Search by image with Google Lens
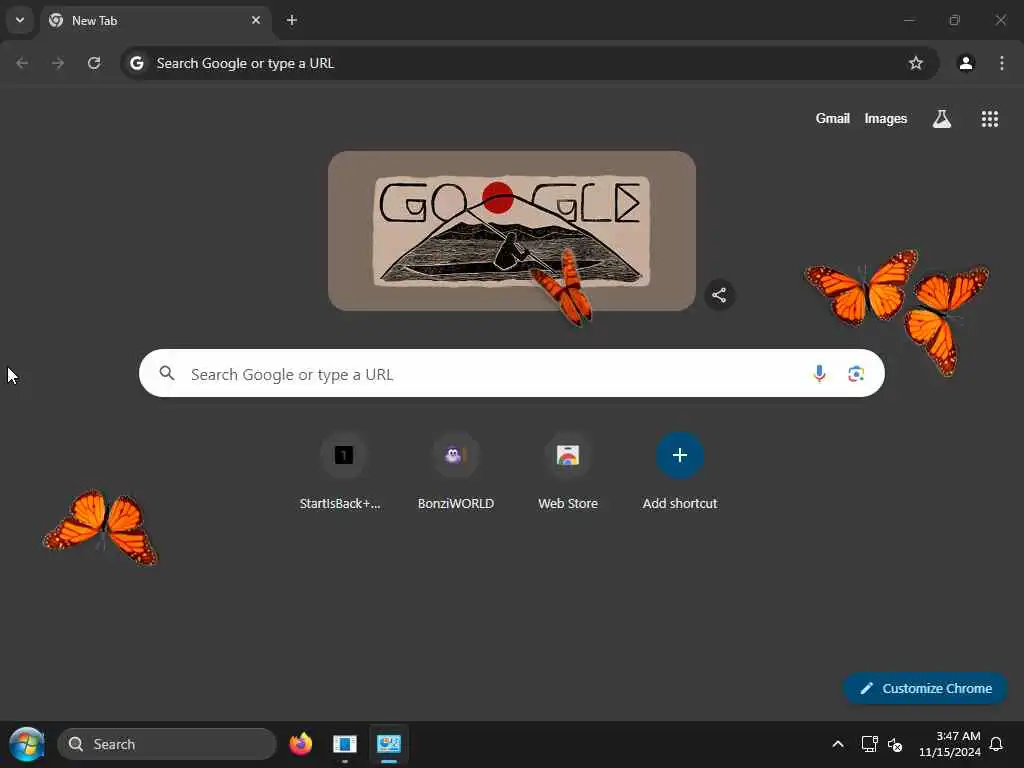 (x=856, y=374)
